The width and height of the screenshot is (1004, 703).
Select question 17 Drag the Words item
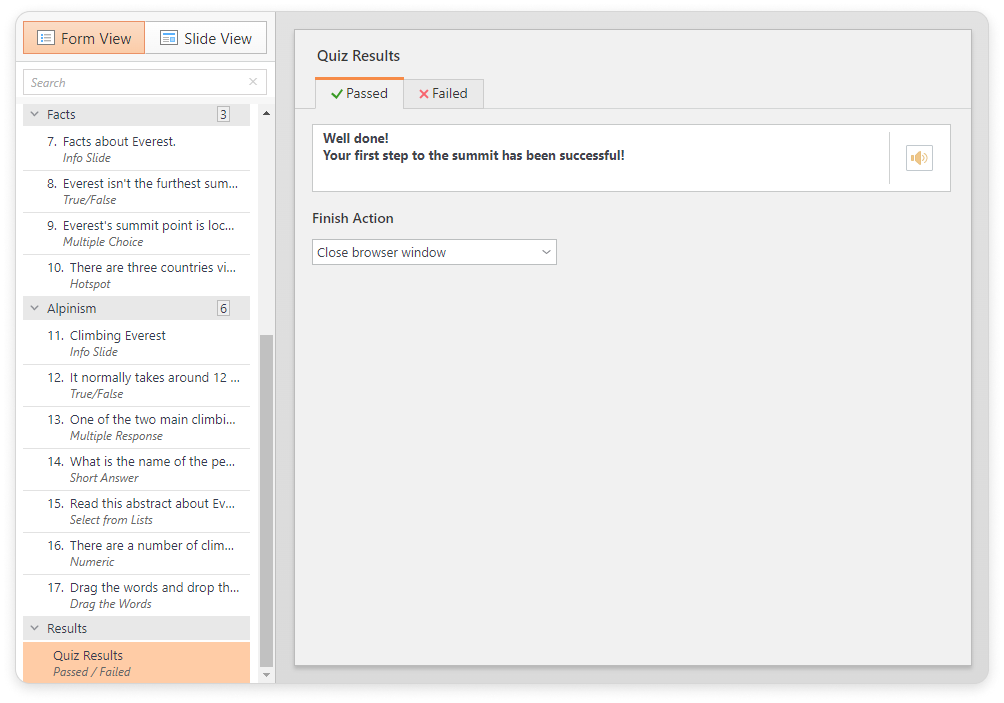pos(136,595)
